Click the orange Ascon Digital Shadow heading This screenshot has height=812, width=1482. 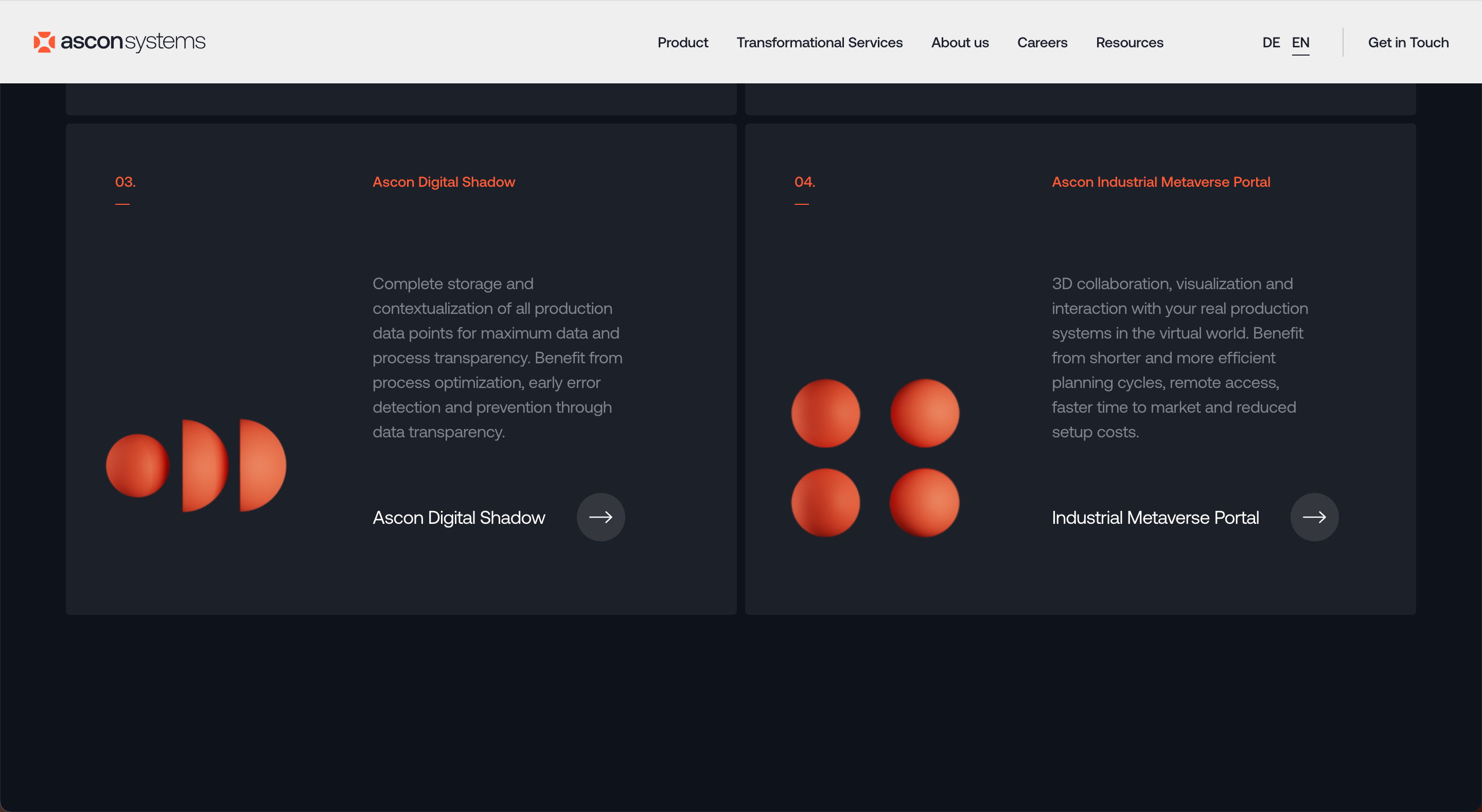click(444, 182)
